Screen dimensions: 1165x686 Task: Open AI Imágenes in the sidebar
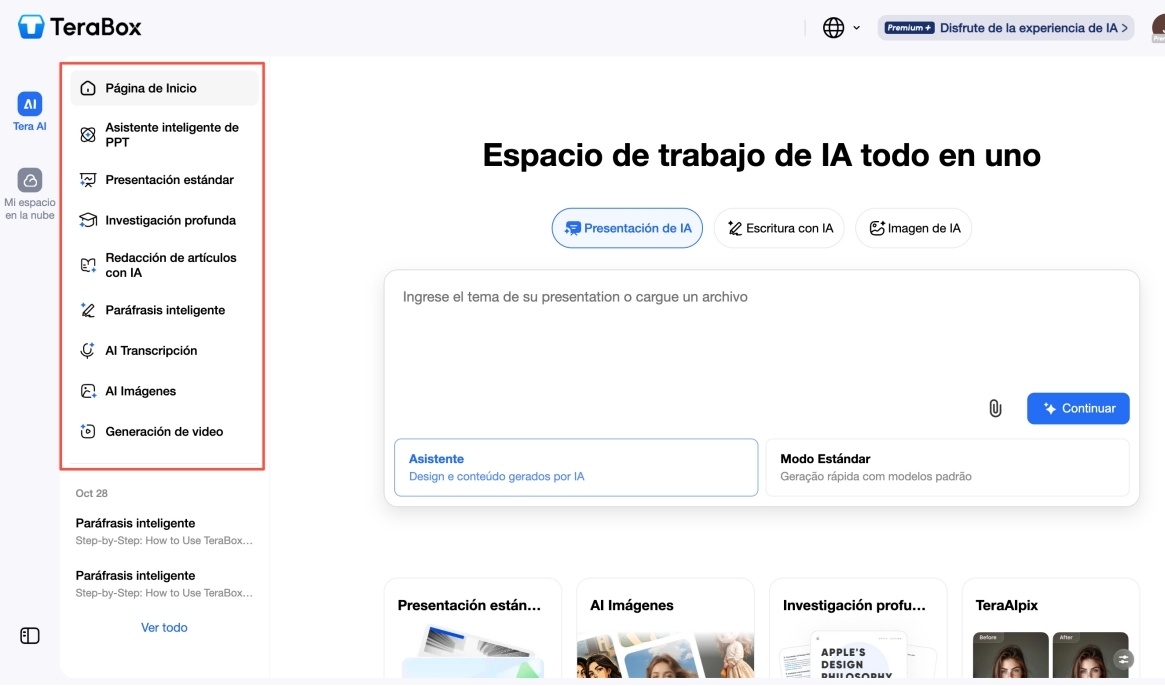[x=164, y=391]
